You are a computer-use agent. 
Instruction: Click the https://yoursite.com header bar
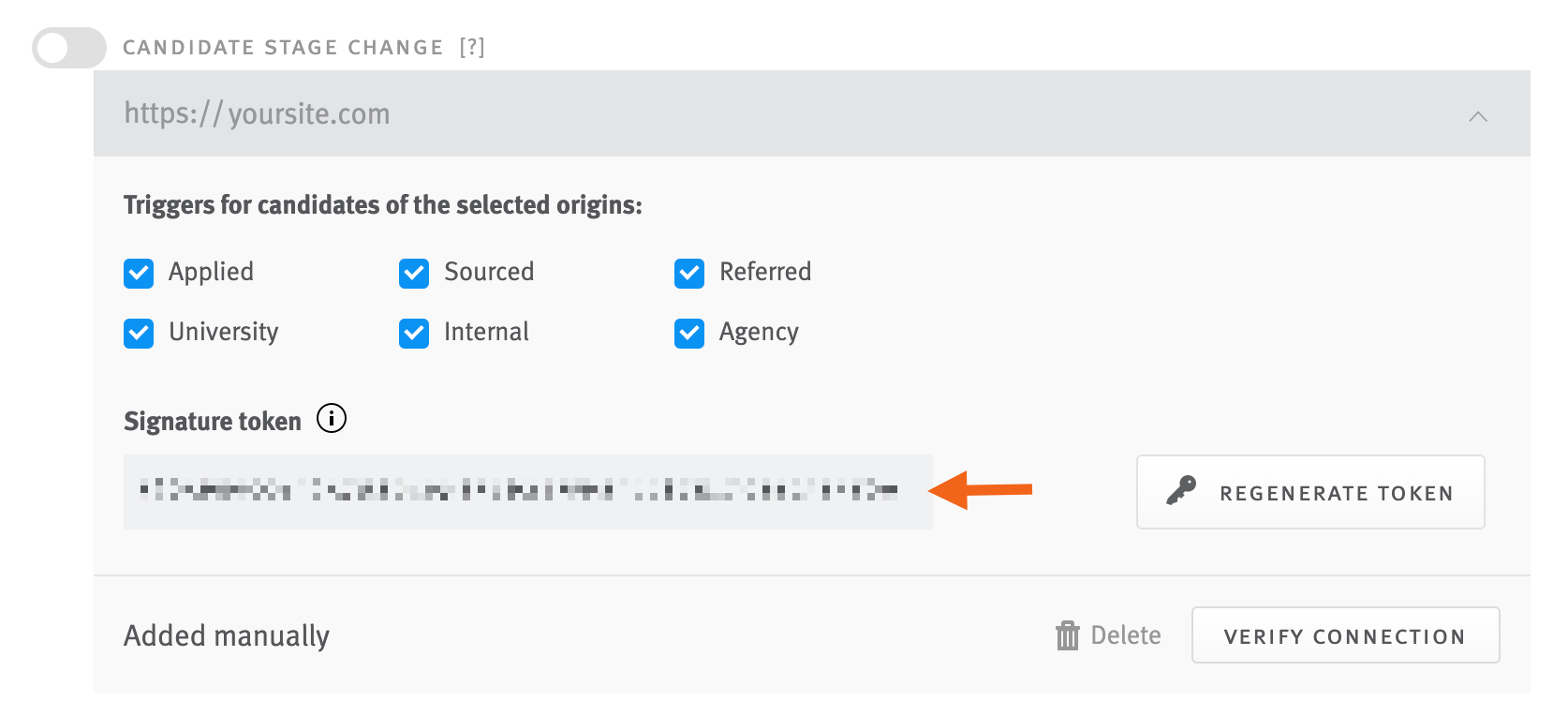[749, 112]
